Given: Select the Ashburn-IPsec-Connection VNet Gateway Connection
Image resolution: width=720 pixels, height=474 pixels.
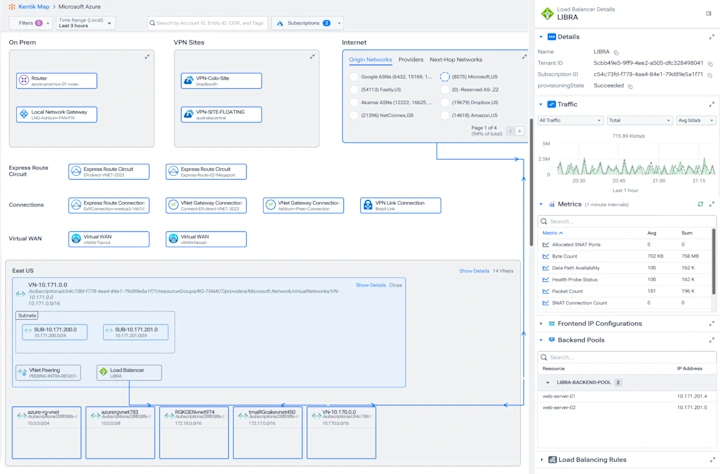Looking at the screenshot, I should pos(304,205).
